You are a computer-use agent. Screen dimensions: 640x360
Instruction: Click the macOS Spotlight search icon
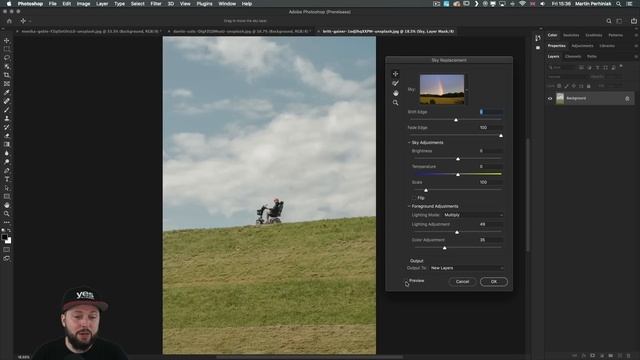pyautogui.click(x=619, y=4)
